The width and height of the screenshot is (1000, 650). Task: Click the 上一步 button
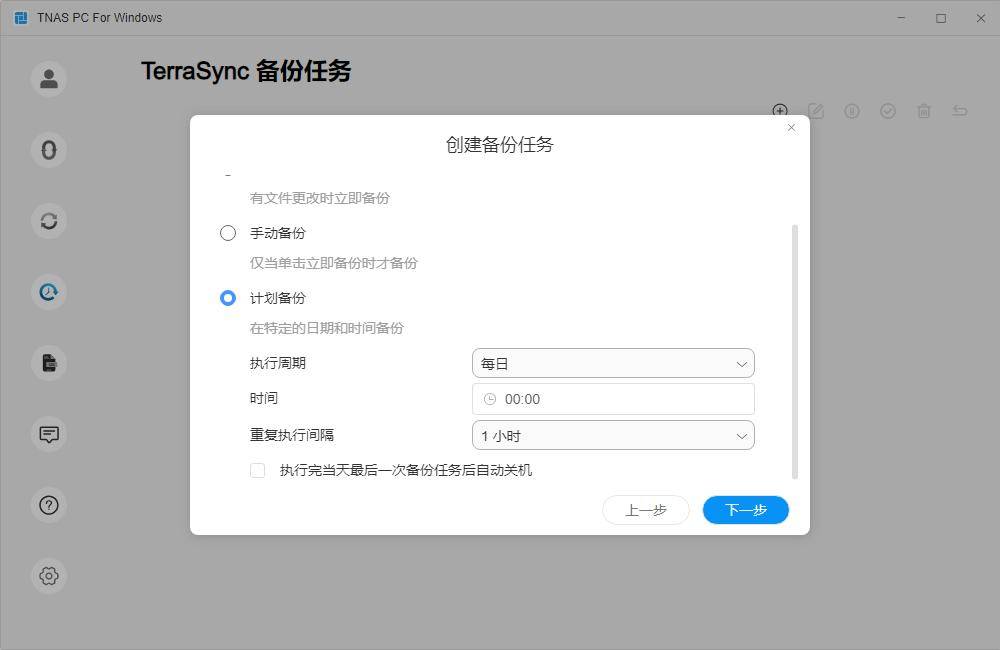(x=645, y=510)
